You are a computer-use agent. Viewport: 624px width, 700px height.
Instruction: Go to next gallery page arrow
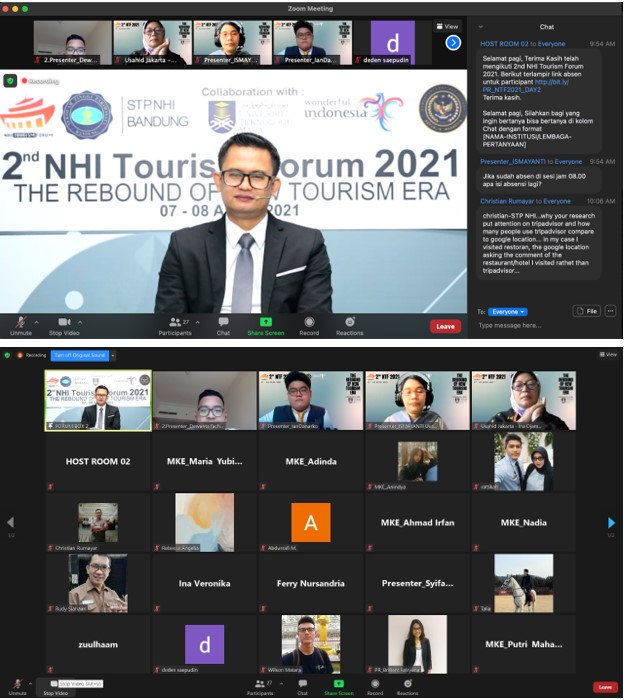pos(612,522)
